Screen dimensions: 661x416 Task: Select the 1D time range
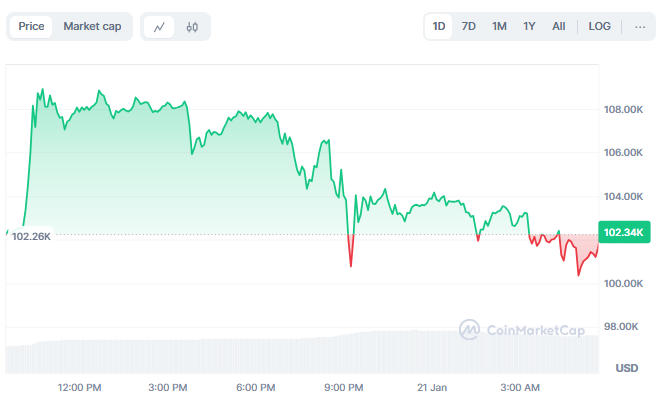[x=439, y=26]
